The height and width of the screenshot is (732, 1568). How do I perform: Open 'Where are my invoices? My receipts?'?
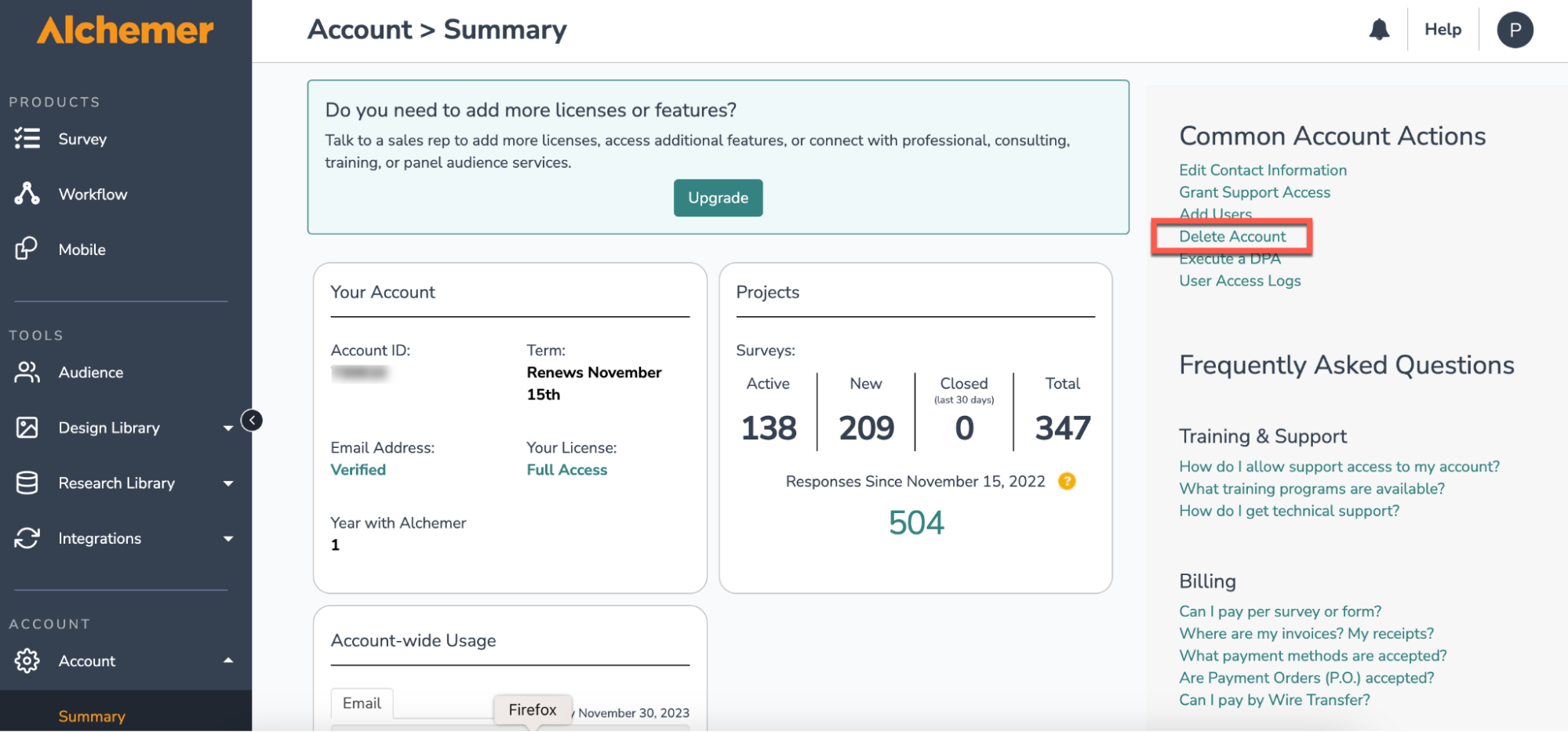pos(1306,633)
